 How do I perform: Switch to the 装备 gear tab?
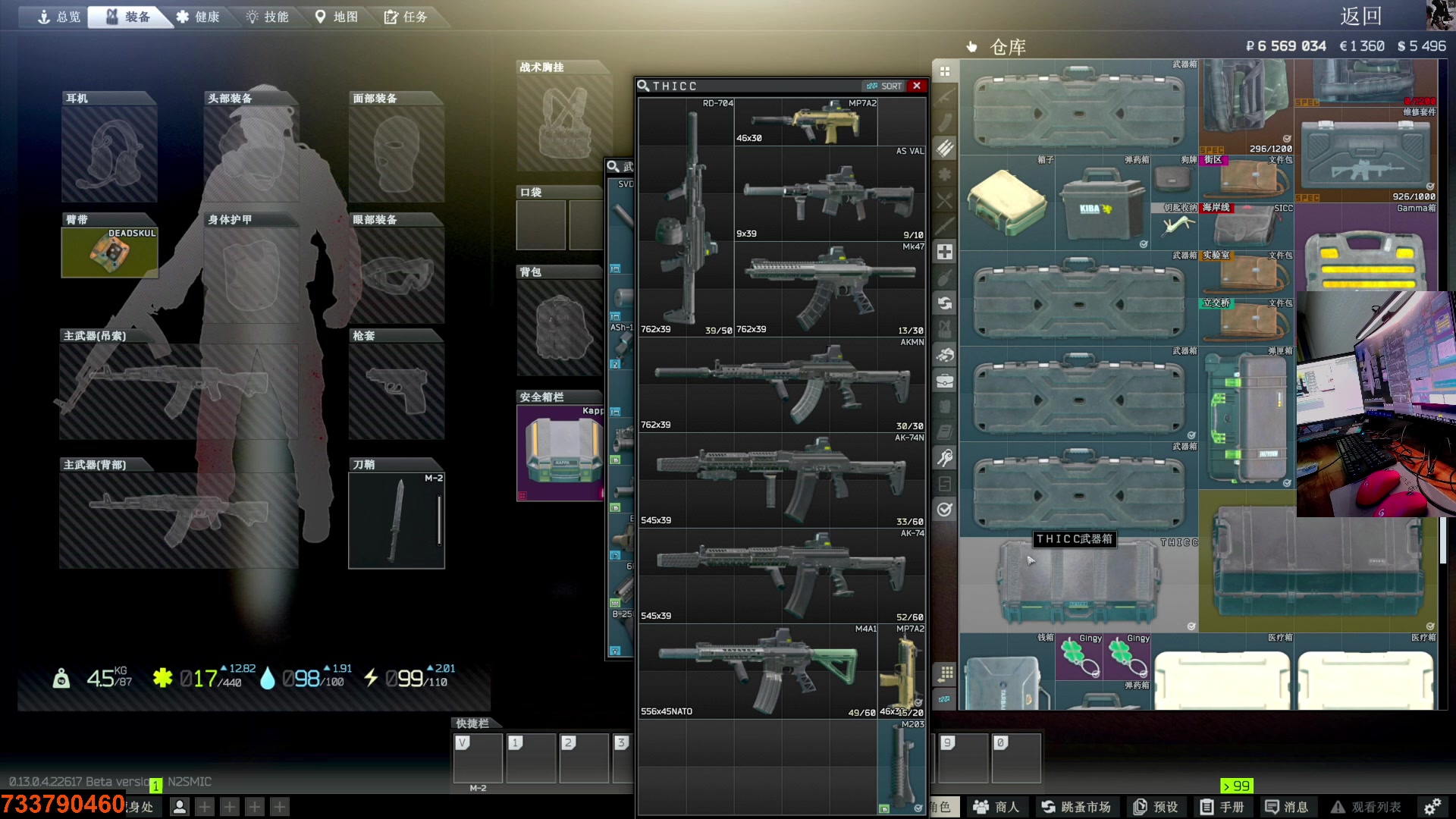(127, 17)
